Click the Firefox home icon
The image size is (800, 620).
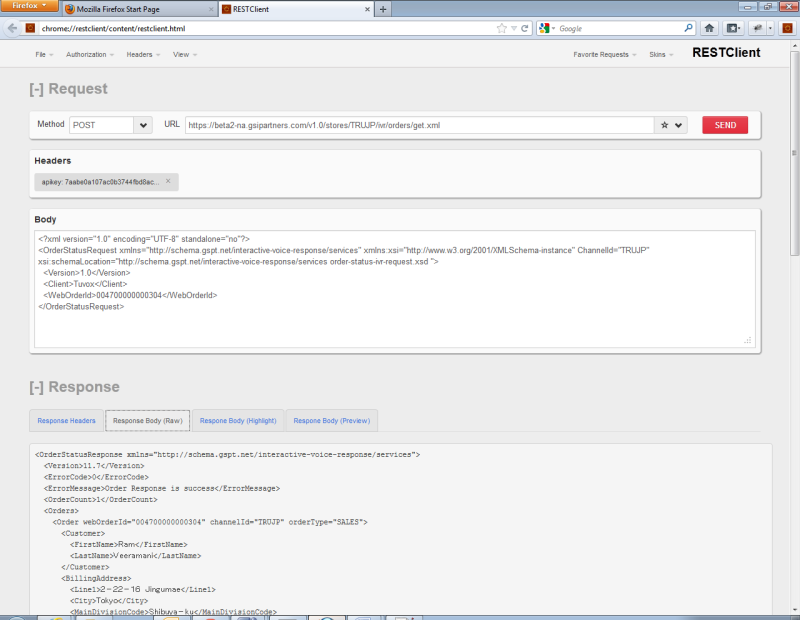709,28
